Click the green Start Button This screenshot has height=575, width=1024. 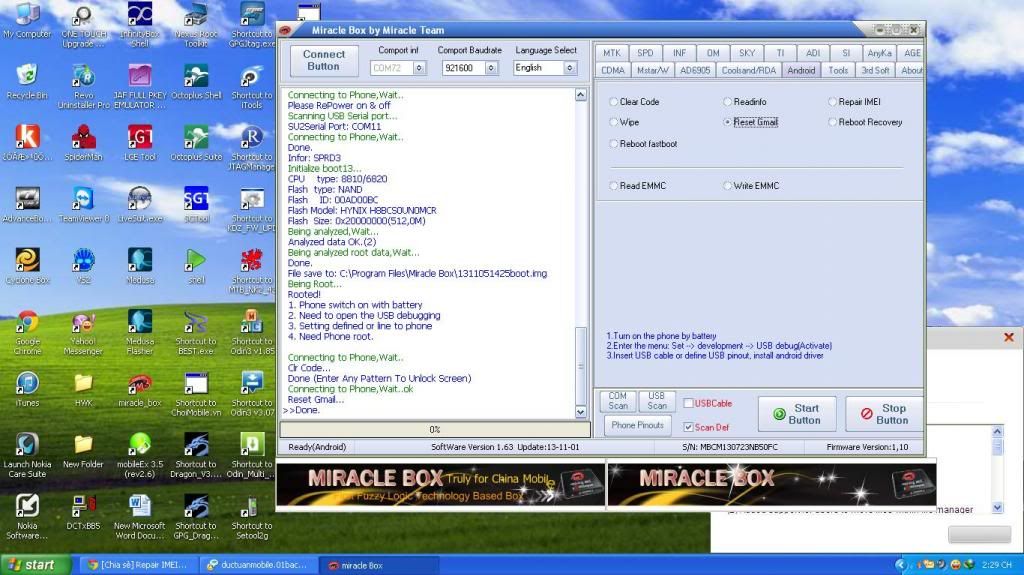(x=797, y=414)
